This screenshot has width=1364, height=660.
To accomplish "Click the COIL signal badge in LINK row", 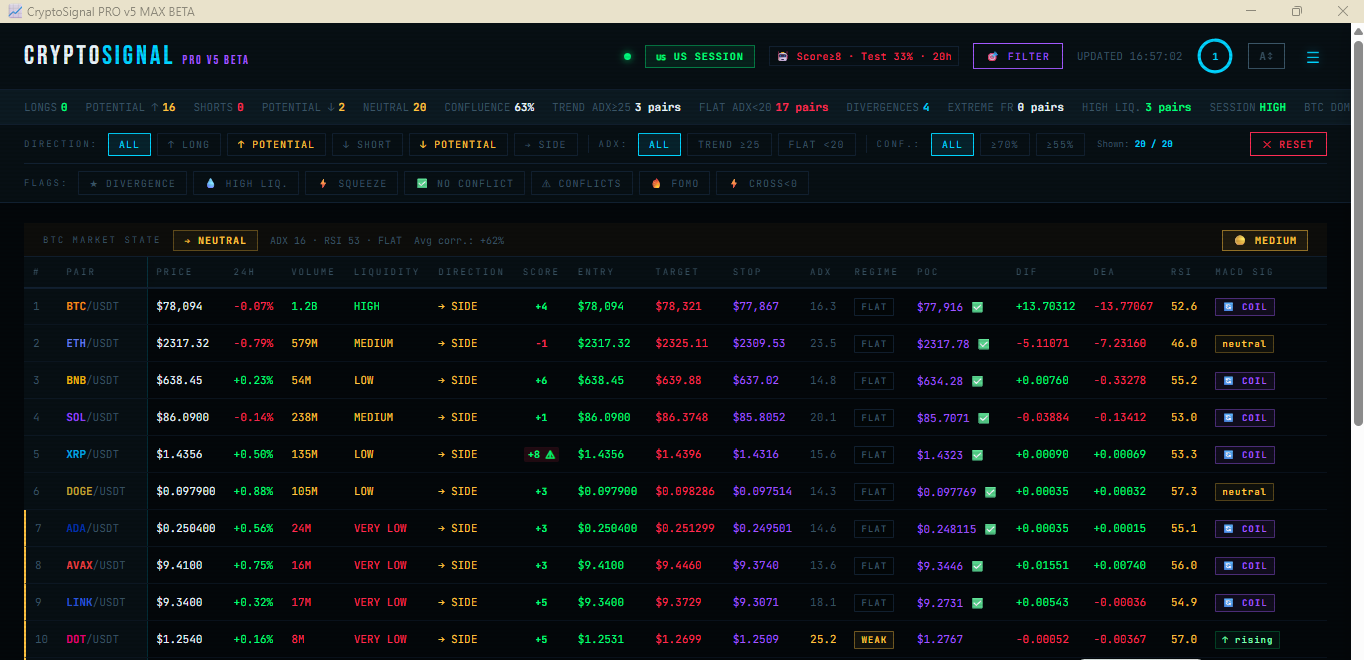I will click(1244, 603).
